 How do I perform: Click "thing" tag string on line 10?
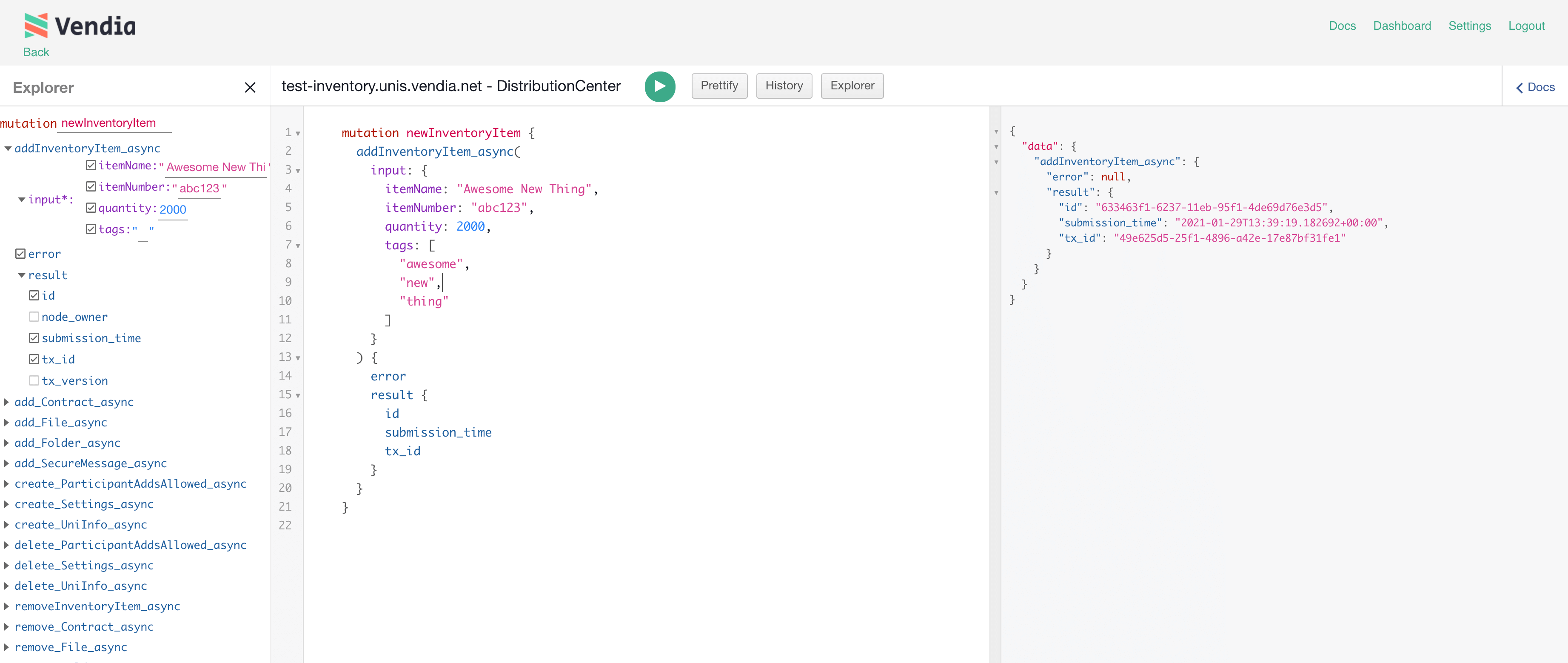(424, 301)
